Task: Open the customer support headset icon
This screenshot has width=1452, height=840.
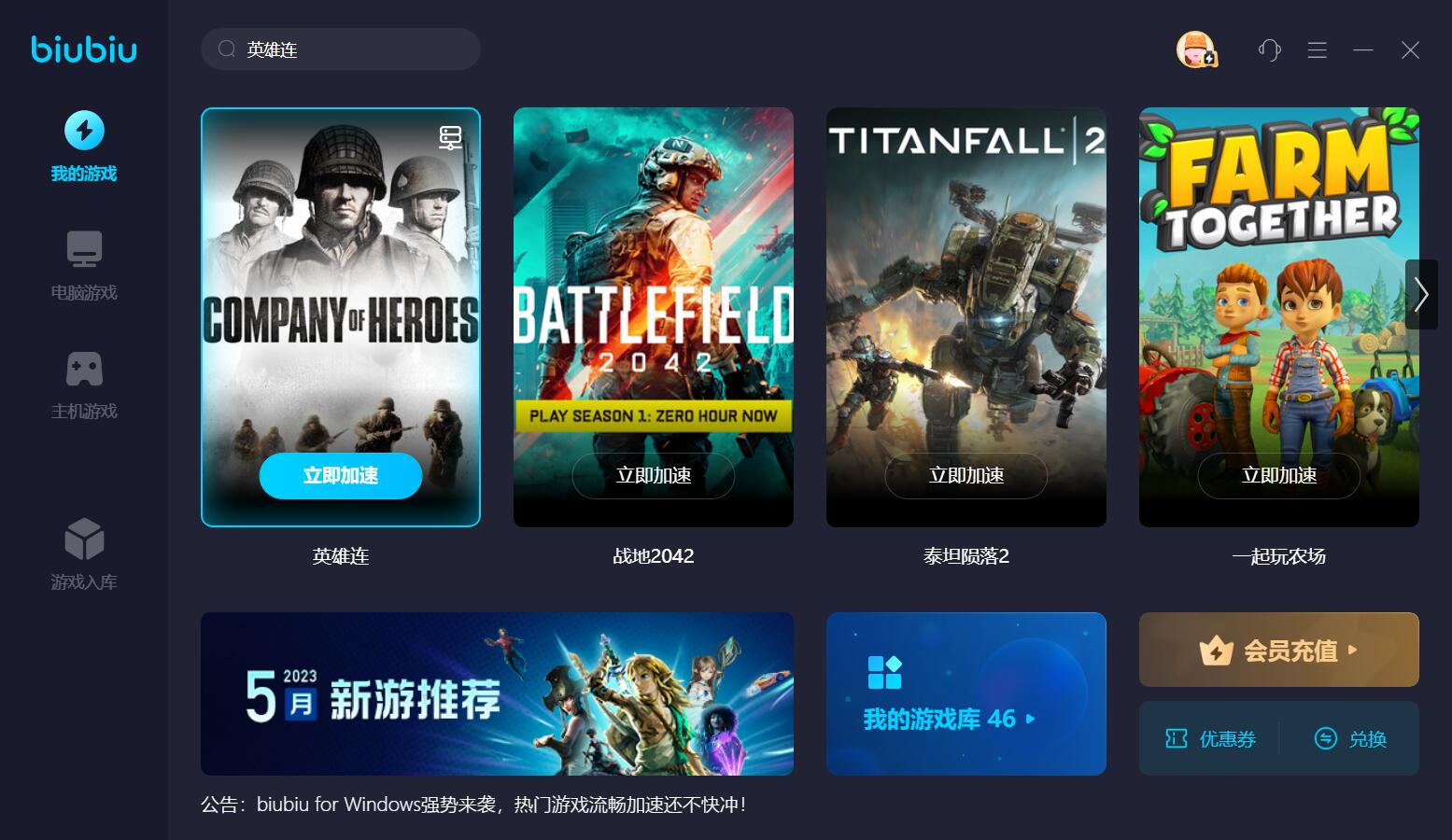Action: coord(1269,49)
